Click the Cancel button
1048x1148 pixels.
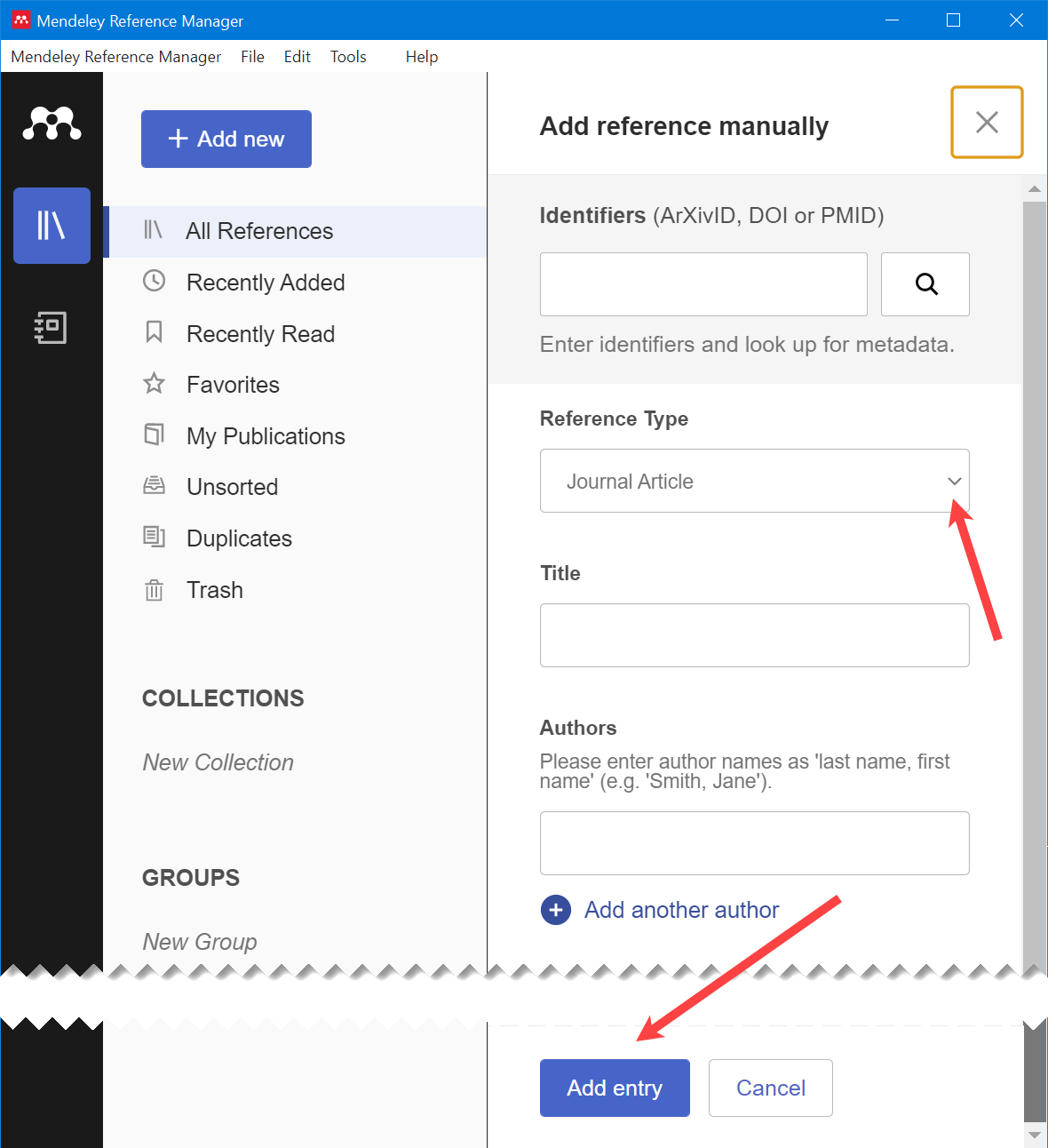point(771,1088)
